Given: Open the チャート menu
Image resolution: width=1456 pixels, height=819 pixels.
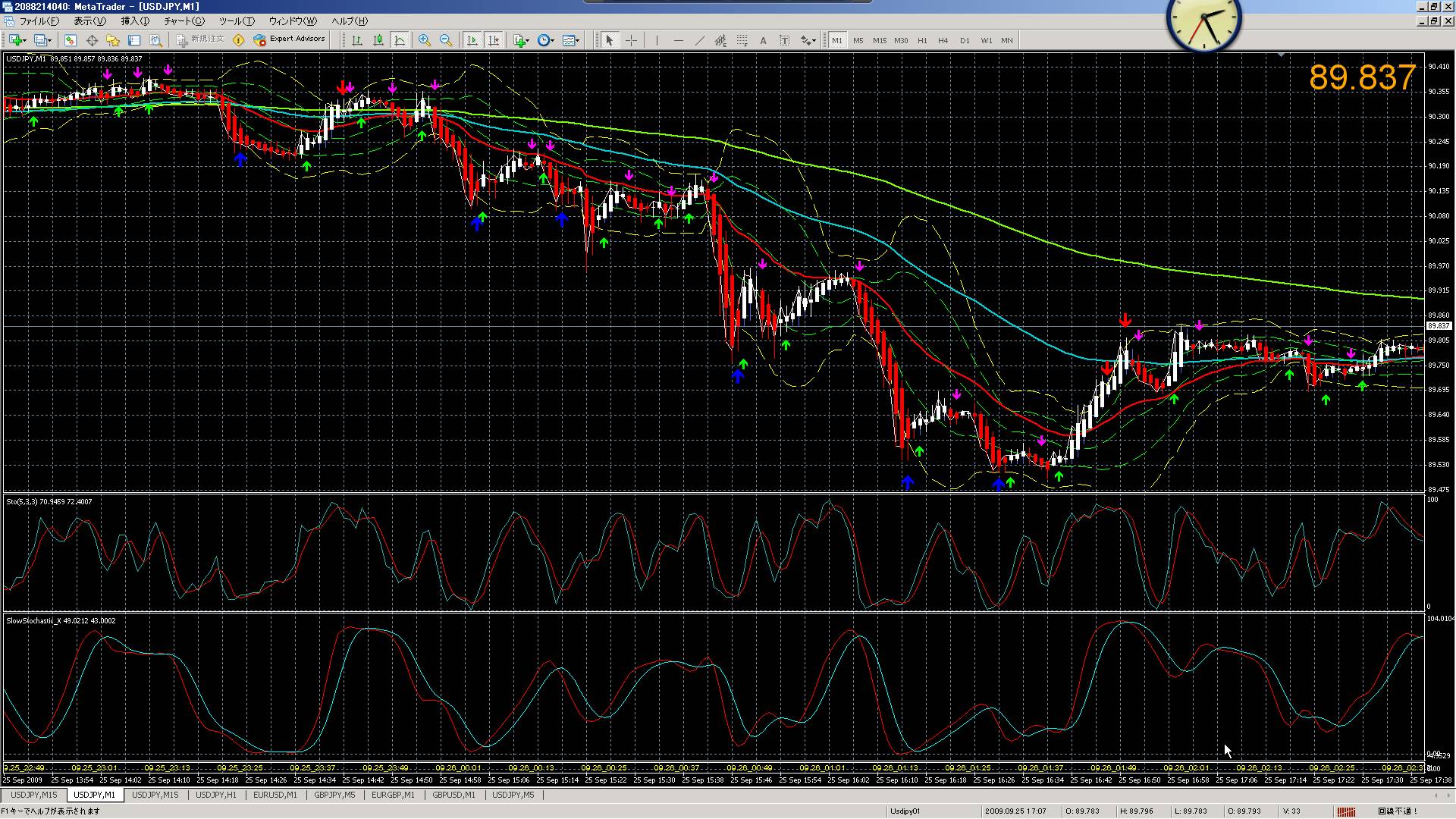Looking at the screenshot, I should click(184, 21).
